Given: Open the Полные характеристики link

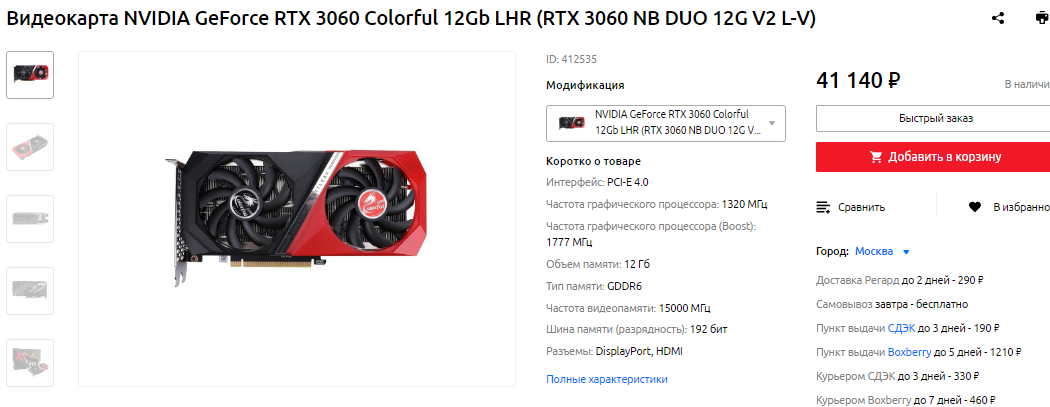Looking at the screenshot, I should pyautogui.click(x=607, y=379).
